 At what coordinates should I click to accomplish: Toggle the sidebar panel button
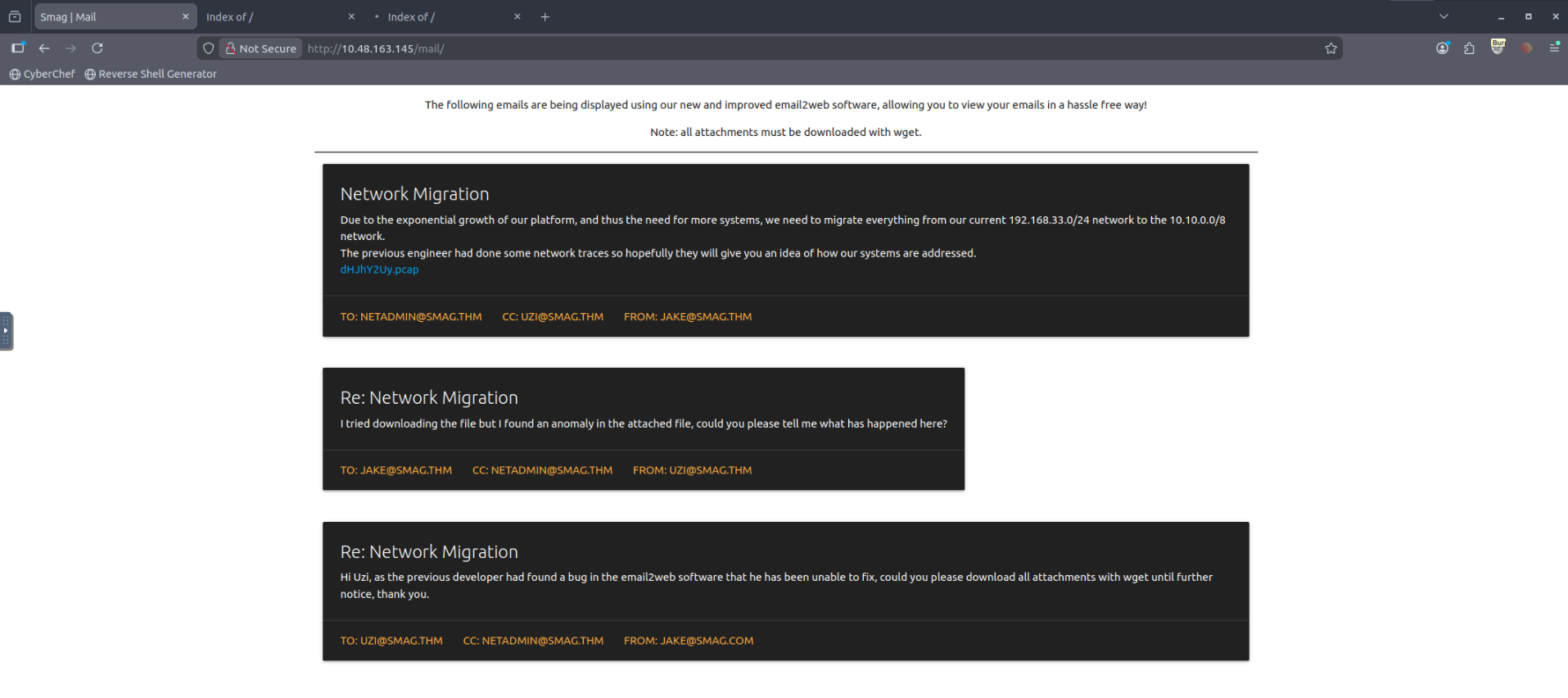click(17, 48)
